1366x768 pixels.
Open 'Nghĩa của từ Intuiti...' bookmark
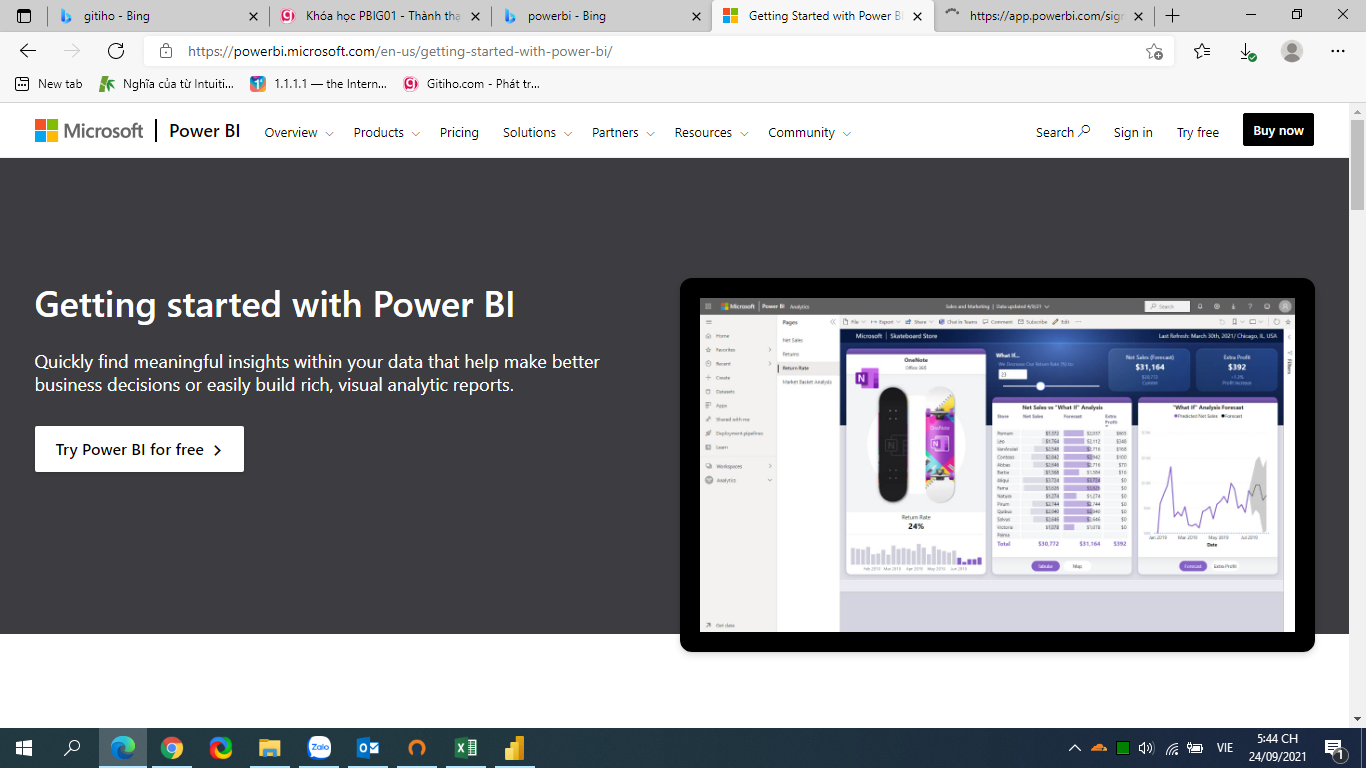click(167, 84)
